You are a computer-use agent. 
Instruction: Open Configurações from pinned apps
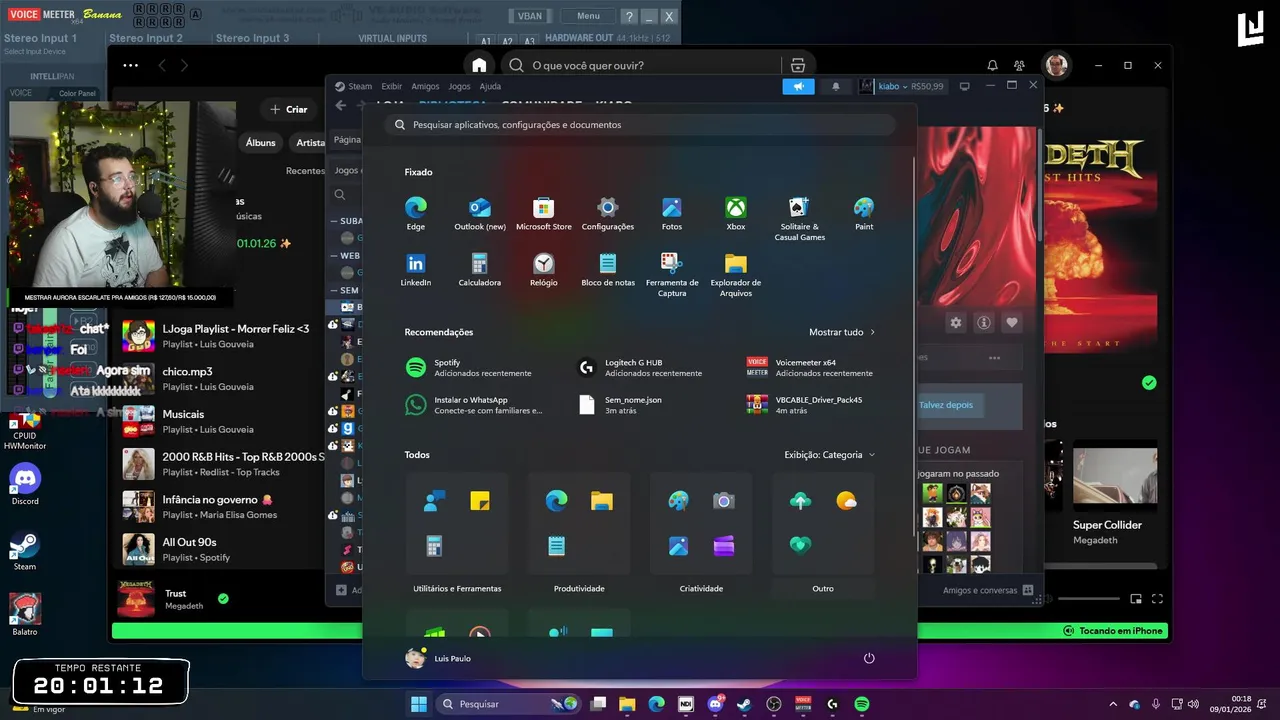[x=608, y=213]
